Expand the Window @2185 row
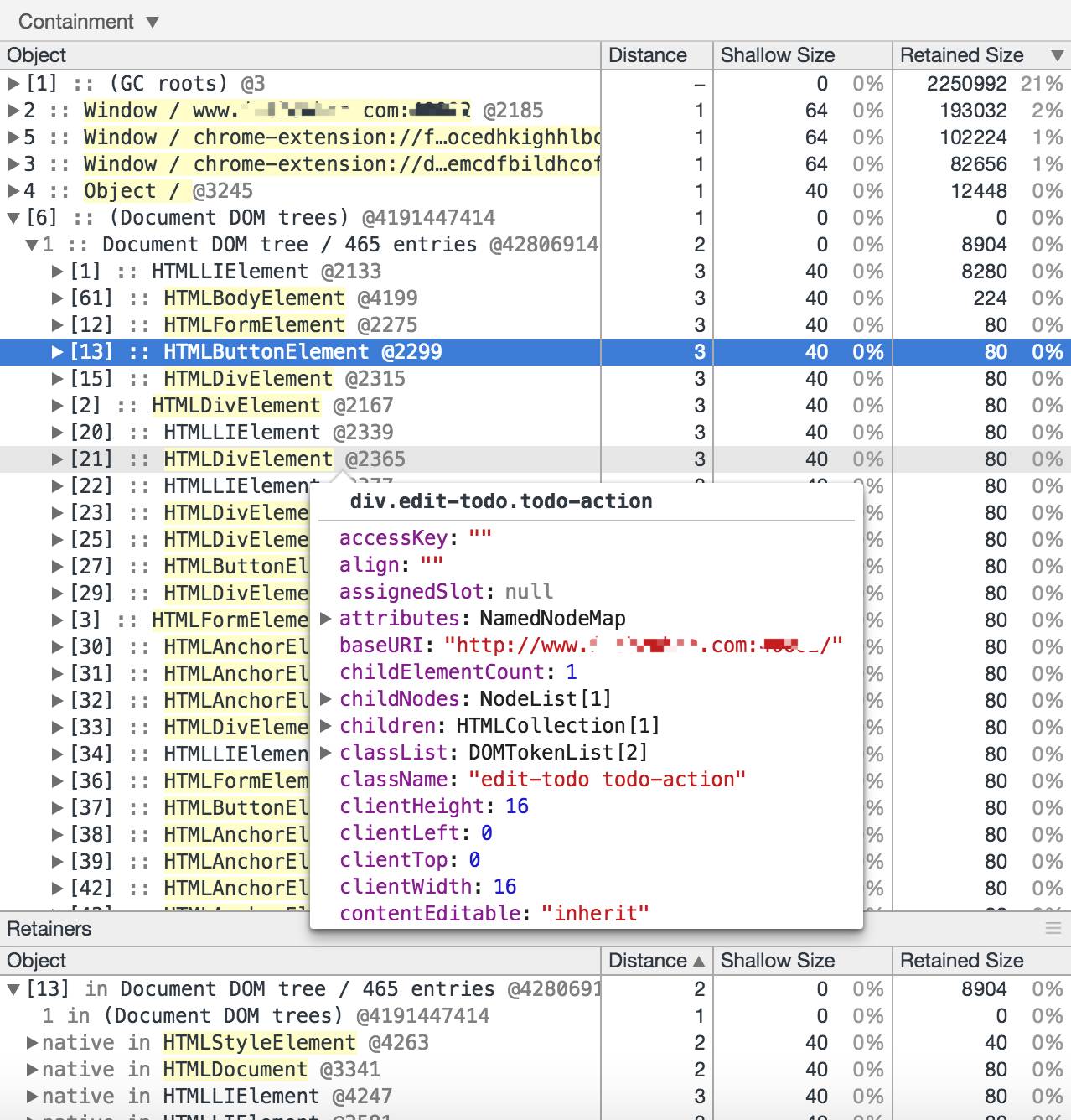This screenshot has height=1120, width=1071. [13, 111]
